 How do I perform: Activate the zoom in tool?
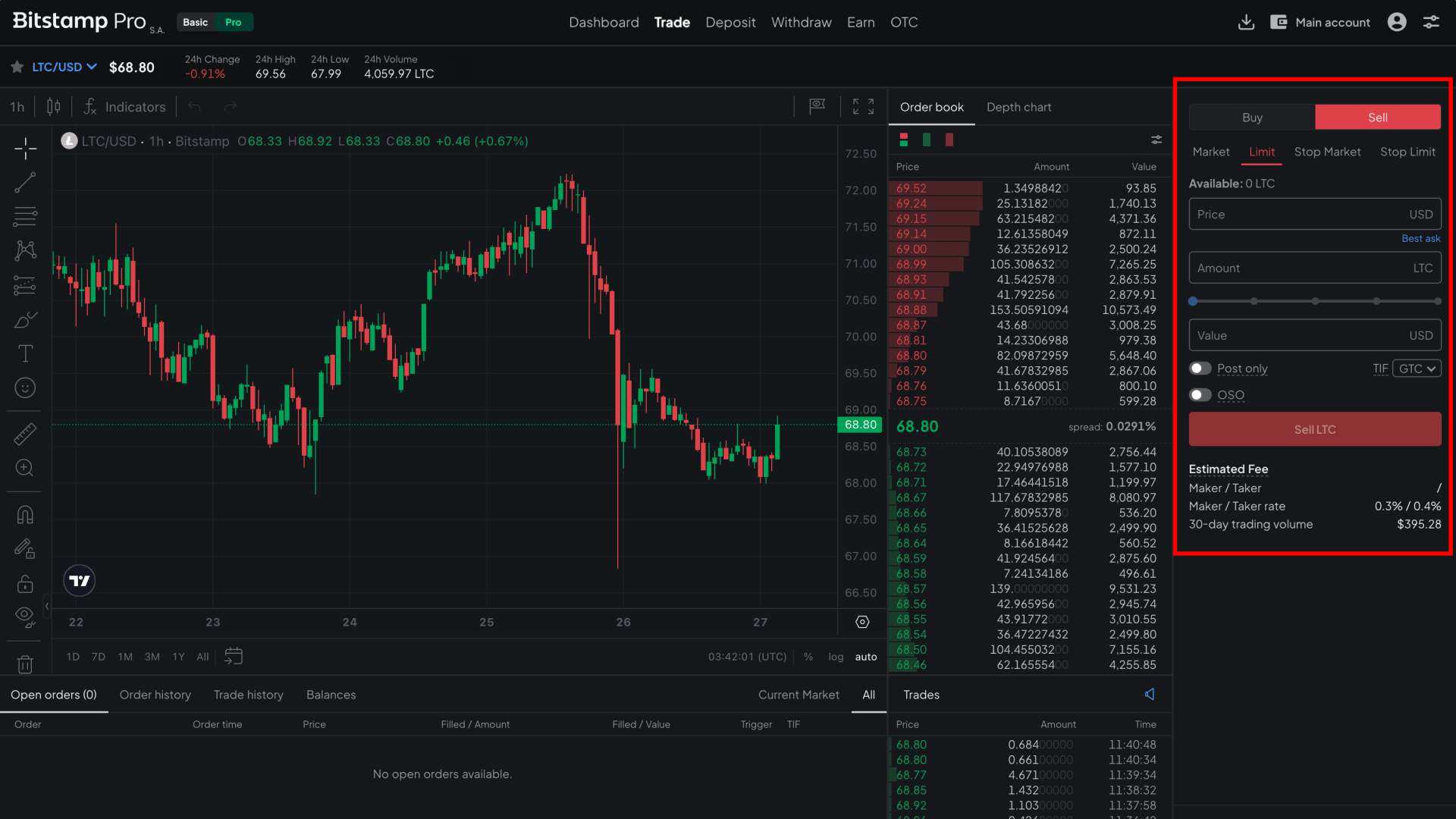(x=25, y=468)
